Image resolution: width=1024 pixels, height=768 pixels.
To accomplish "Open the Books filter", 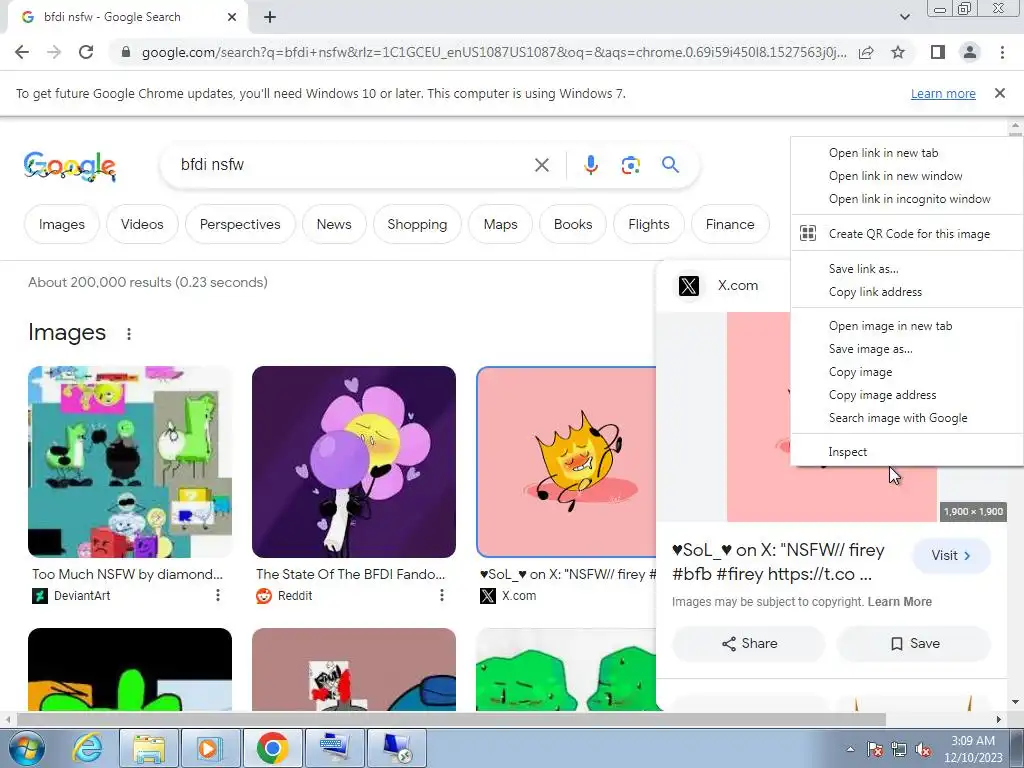I will click(573, 224).
